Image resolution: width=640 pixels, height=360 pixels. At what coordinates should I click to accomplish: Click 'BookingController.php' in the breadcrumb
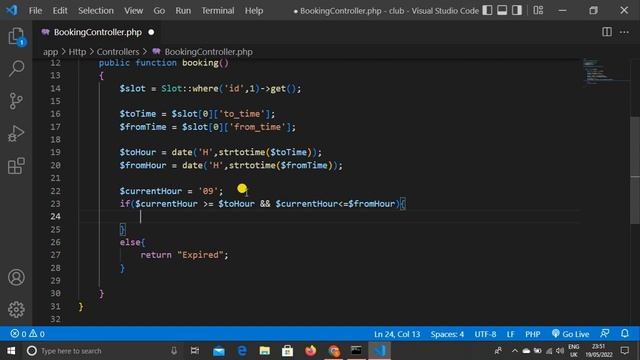click(x=209, y=52)
